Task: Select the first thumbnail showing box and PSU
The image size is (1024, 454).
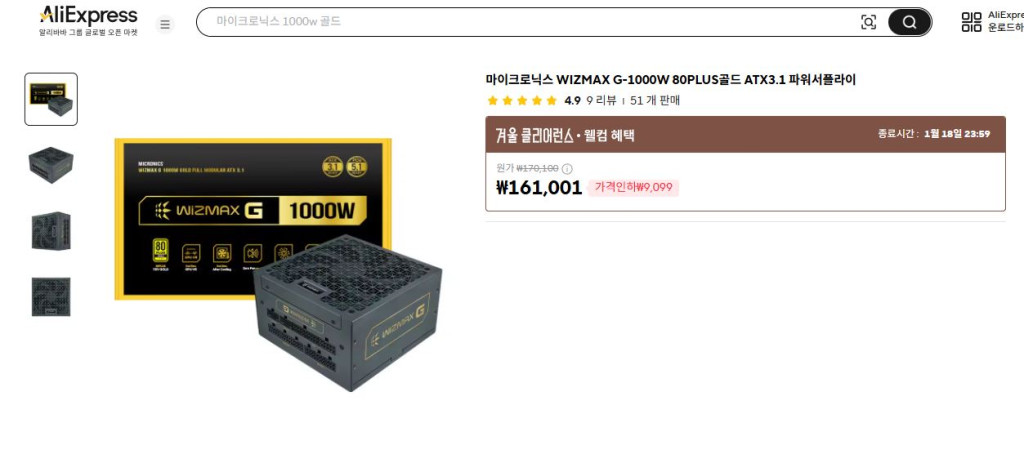Action: tap(51, 99)
